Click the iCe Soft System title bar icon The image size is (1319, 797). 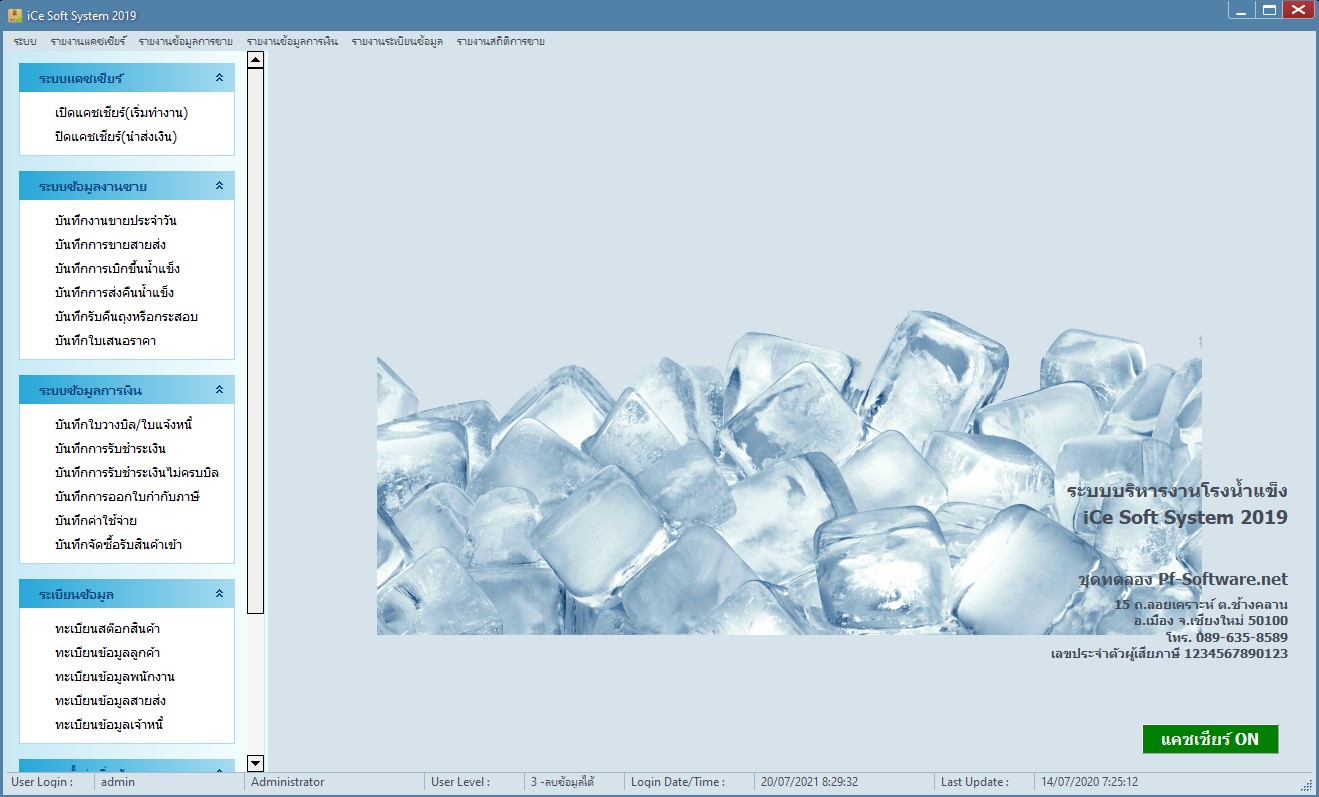click(x=15, y=15)
